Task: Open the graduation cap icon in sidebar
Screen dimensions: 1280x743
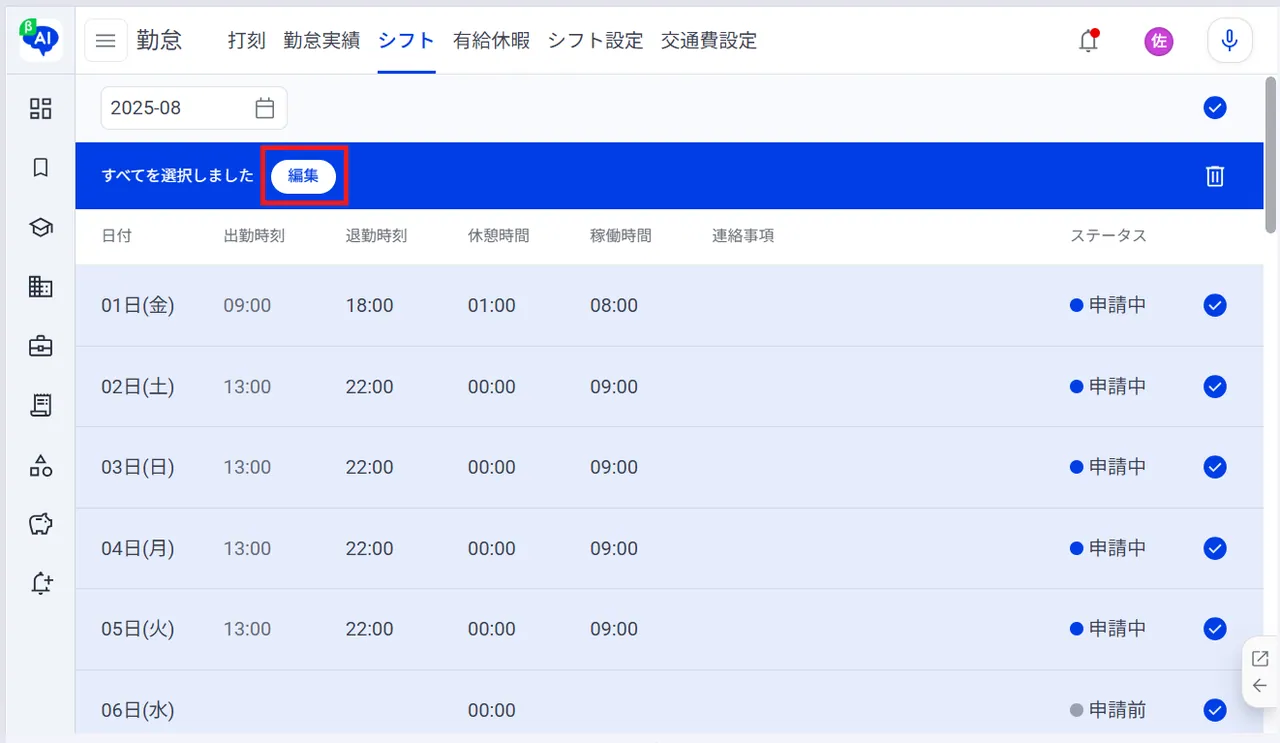Action: coord(40,228)
